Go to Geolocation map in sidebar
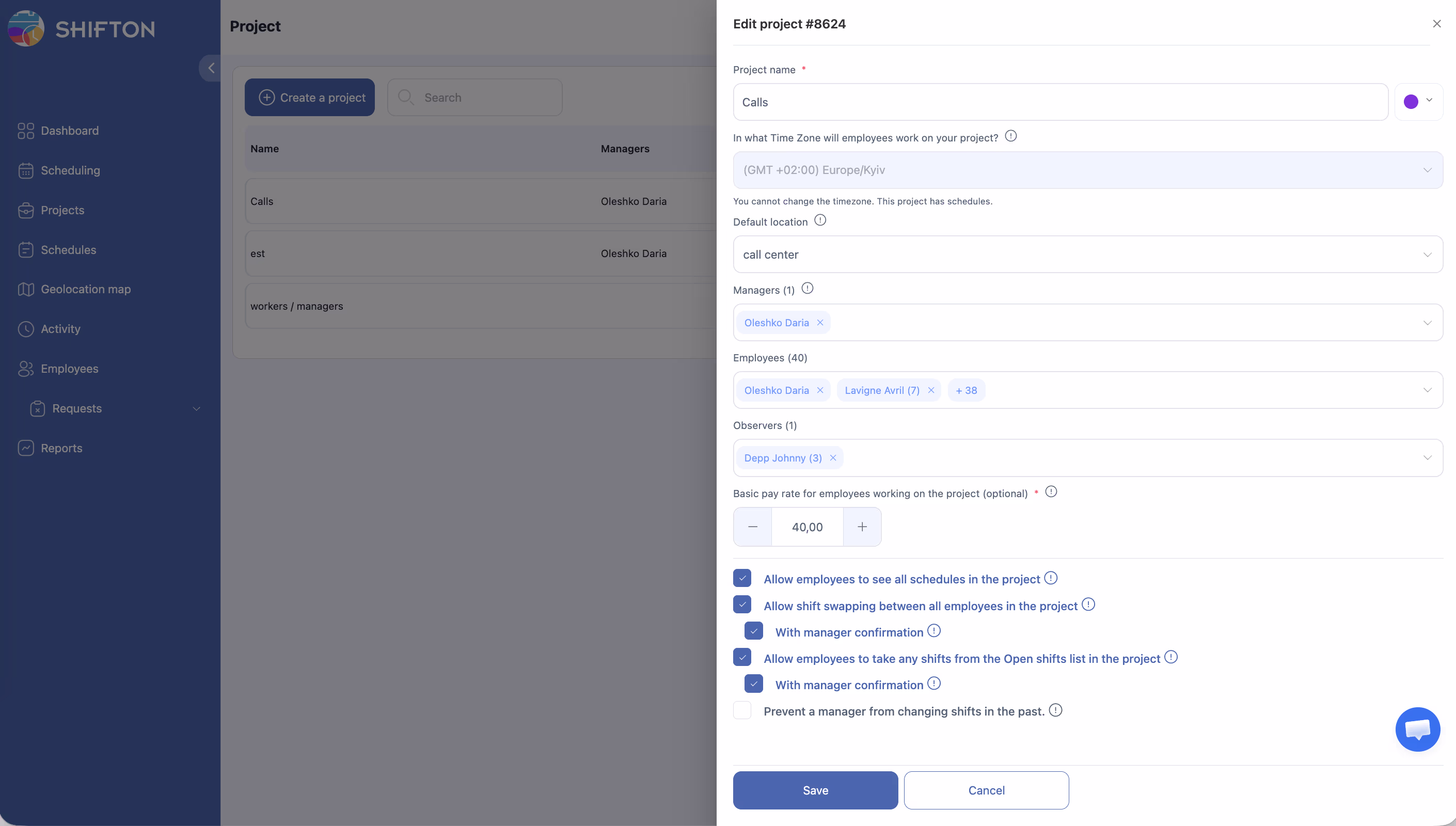Screen dimensions: 1456x826 [x=86, y=289]
